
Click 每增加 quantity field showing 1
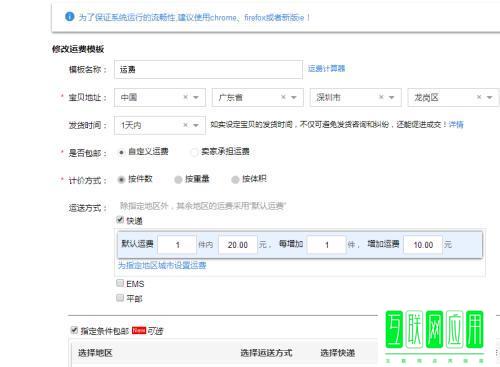pos(326,245)
